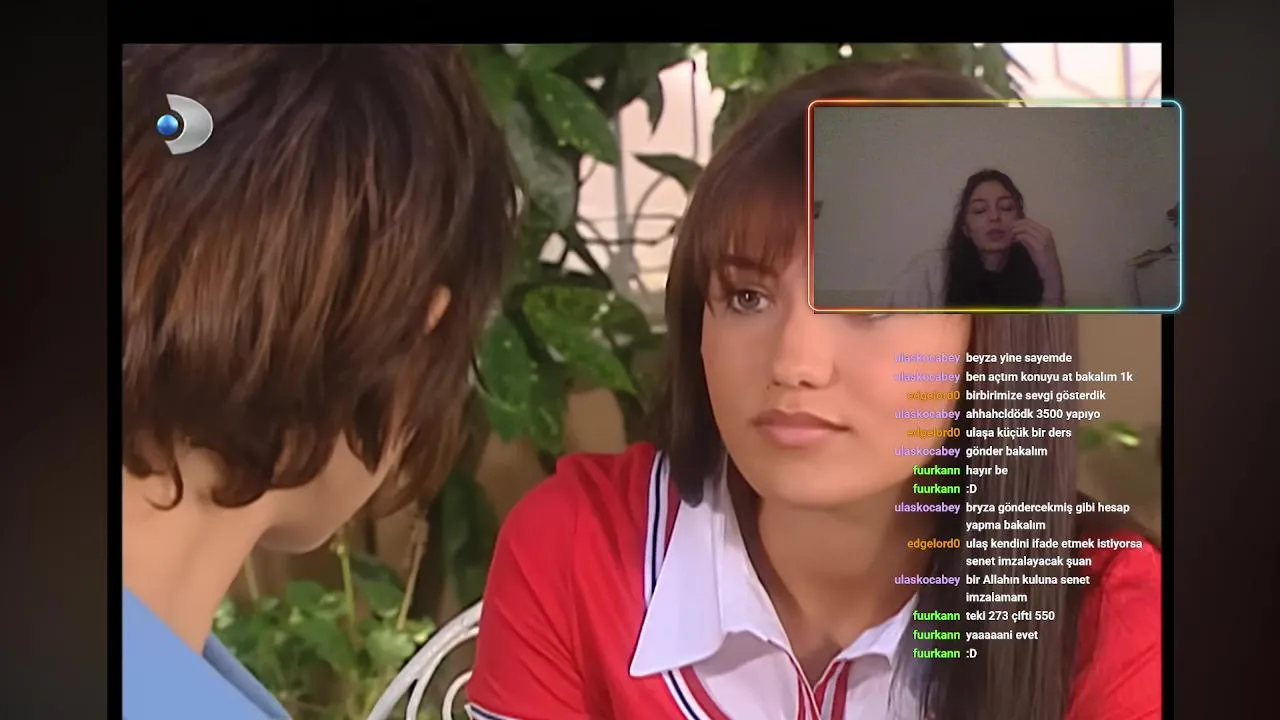1280x720 pixels.
Task: Select message "birbirimize sevgi gösterdik"
Action: pyautogui.click(x=1035, y=395)
